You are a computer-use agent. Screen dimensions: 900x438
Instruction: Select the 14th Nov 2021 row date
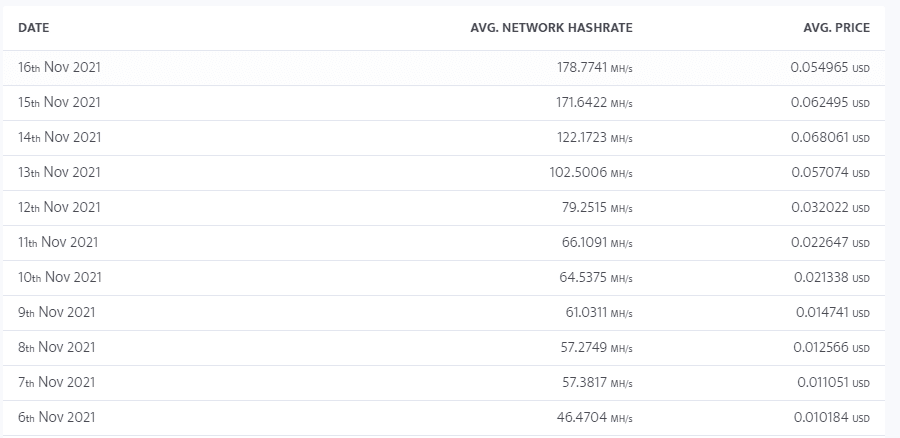click(x=59, y=137)
